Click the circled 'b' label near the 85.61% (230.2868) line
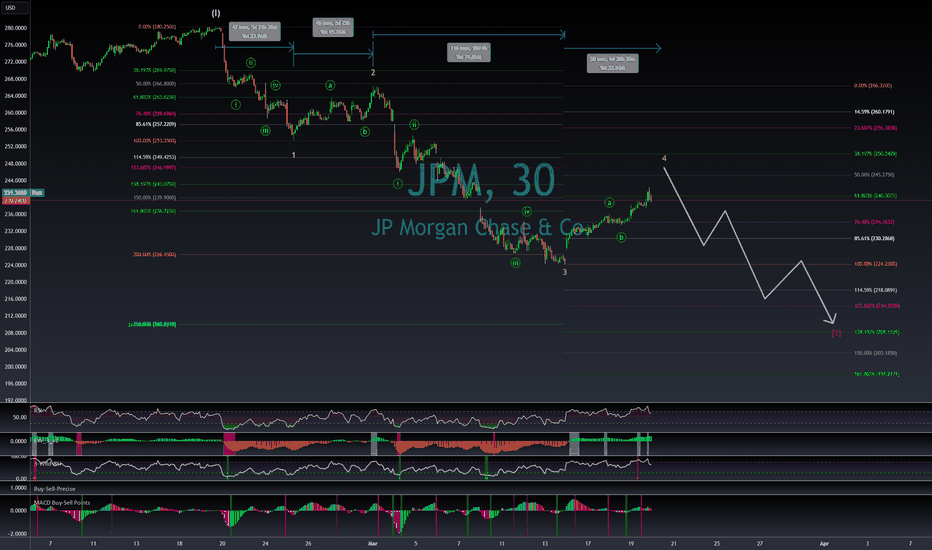 click(621, 237)
